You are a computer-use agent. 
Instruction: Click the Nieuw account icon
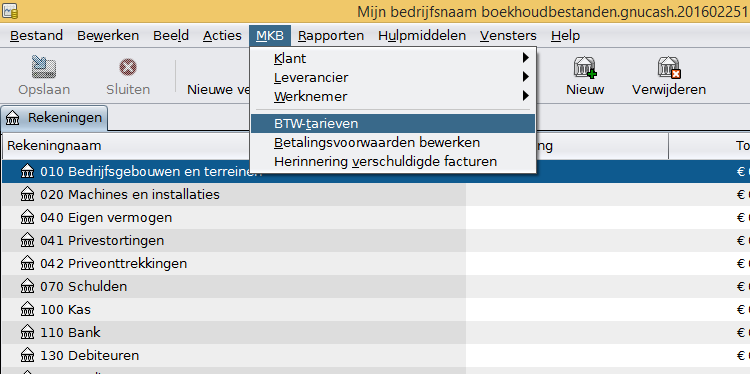tap(585, 67)
